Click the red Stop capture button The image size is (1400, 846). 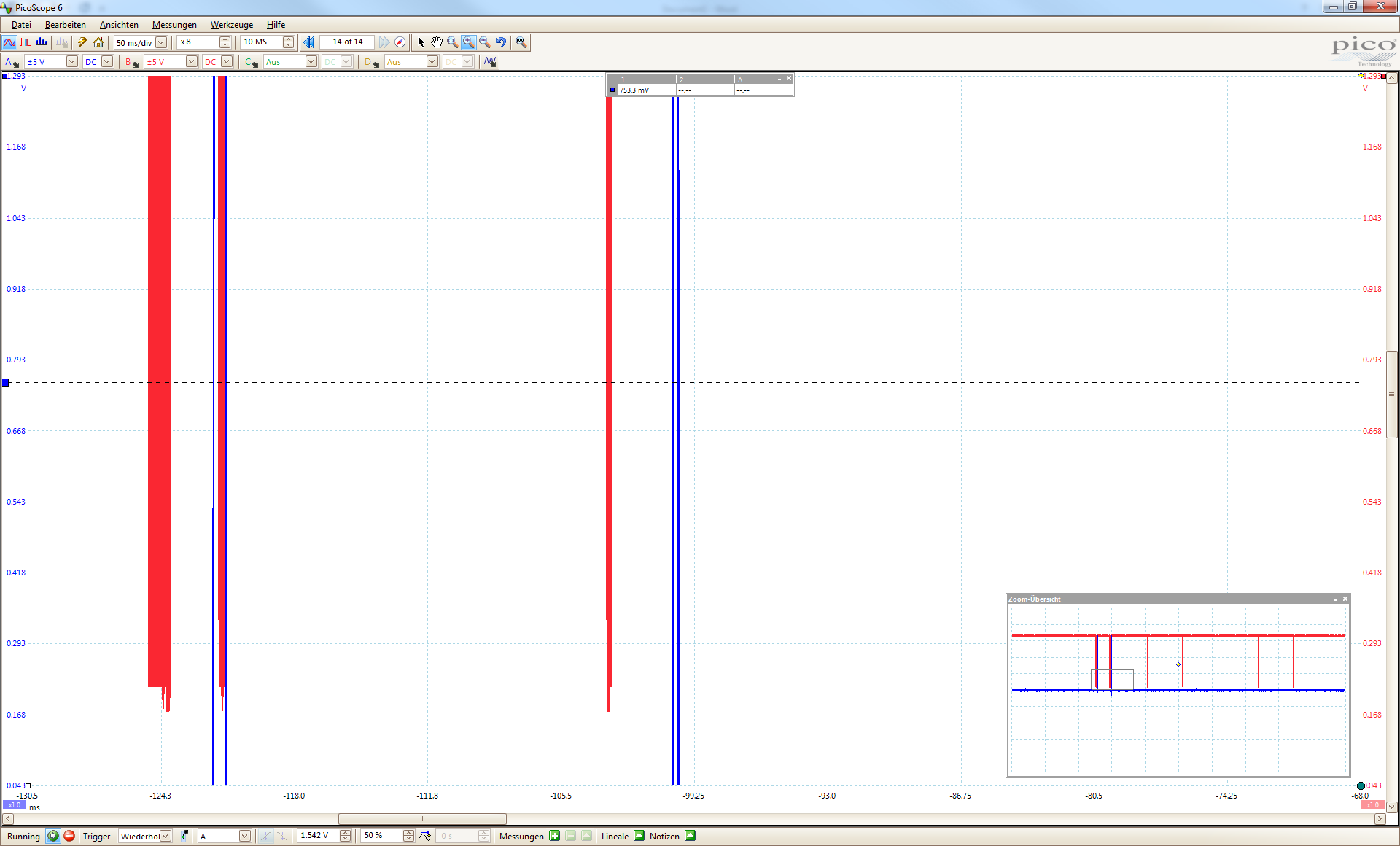pos(69,836)
